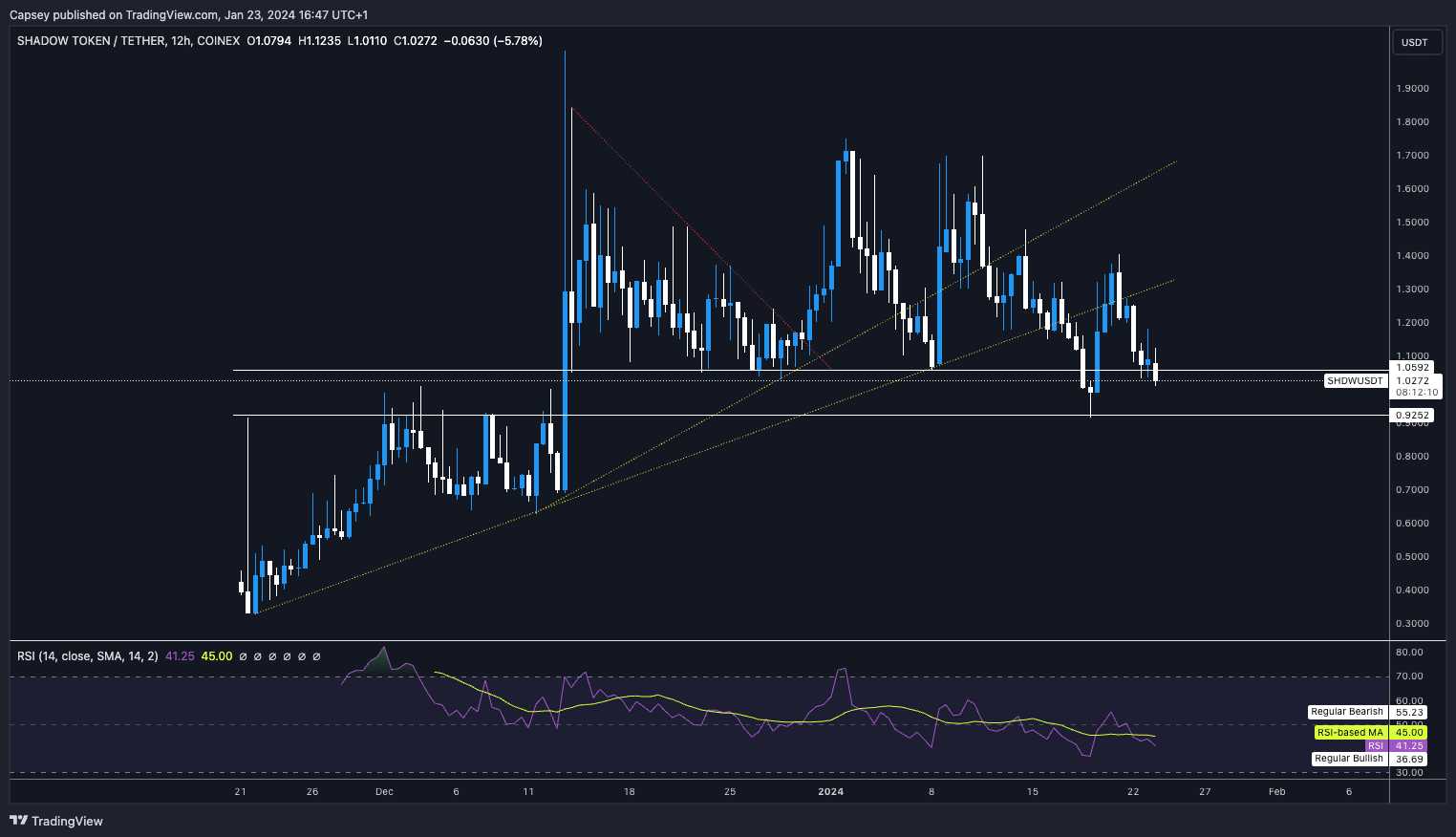The image size is (1456, 837).
Task: Click the current price 1.0272 tag
Action: click(1412, 380)
